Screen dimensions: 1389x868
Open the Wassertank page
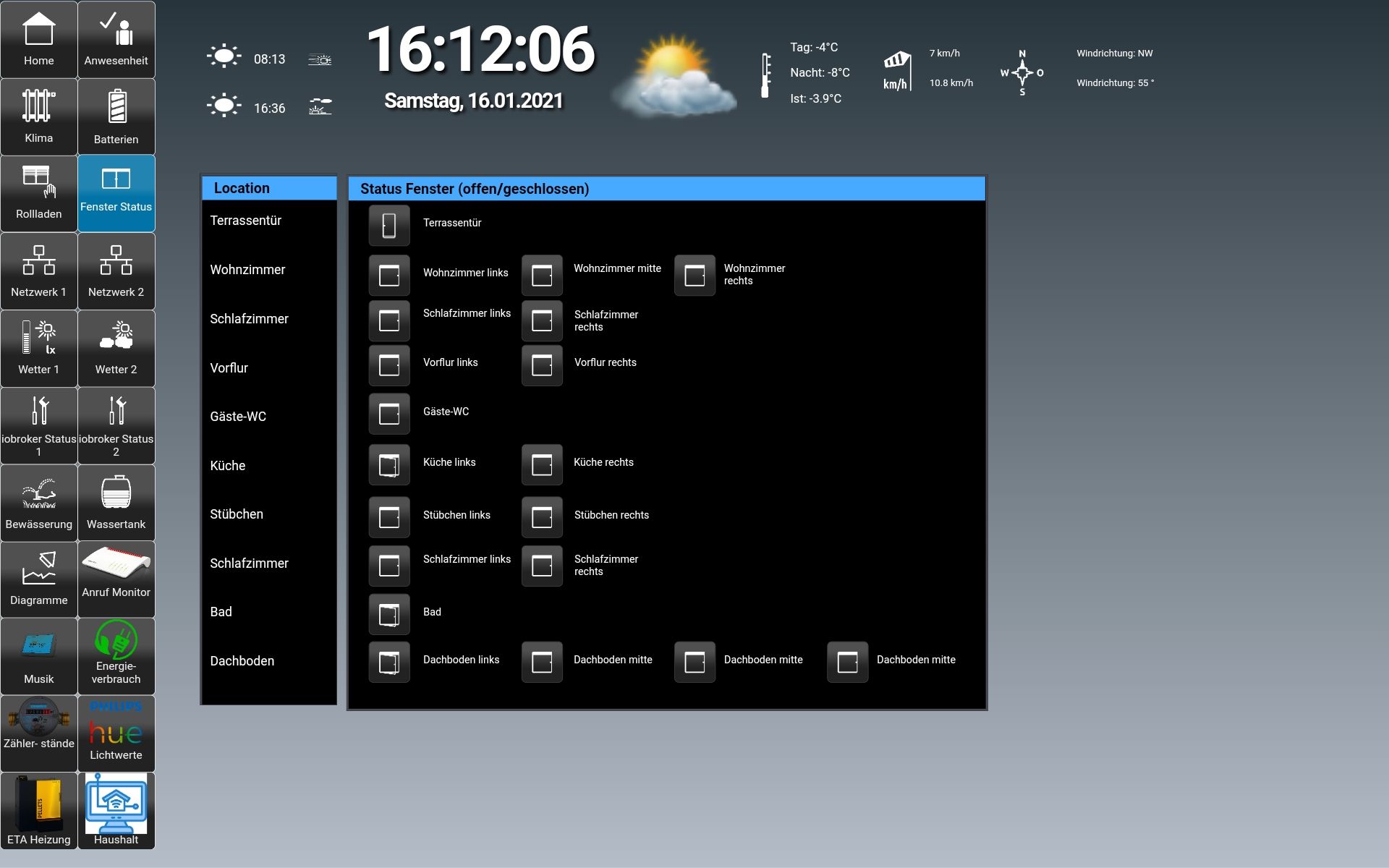(x=116, y=503)
